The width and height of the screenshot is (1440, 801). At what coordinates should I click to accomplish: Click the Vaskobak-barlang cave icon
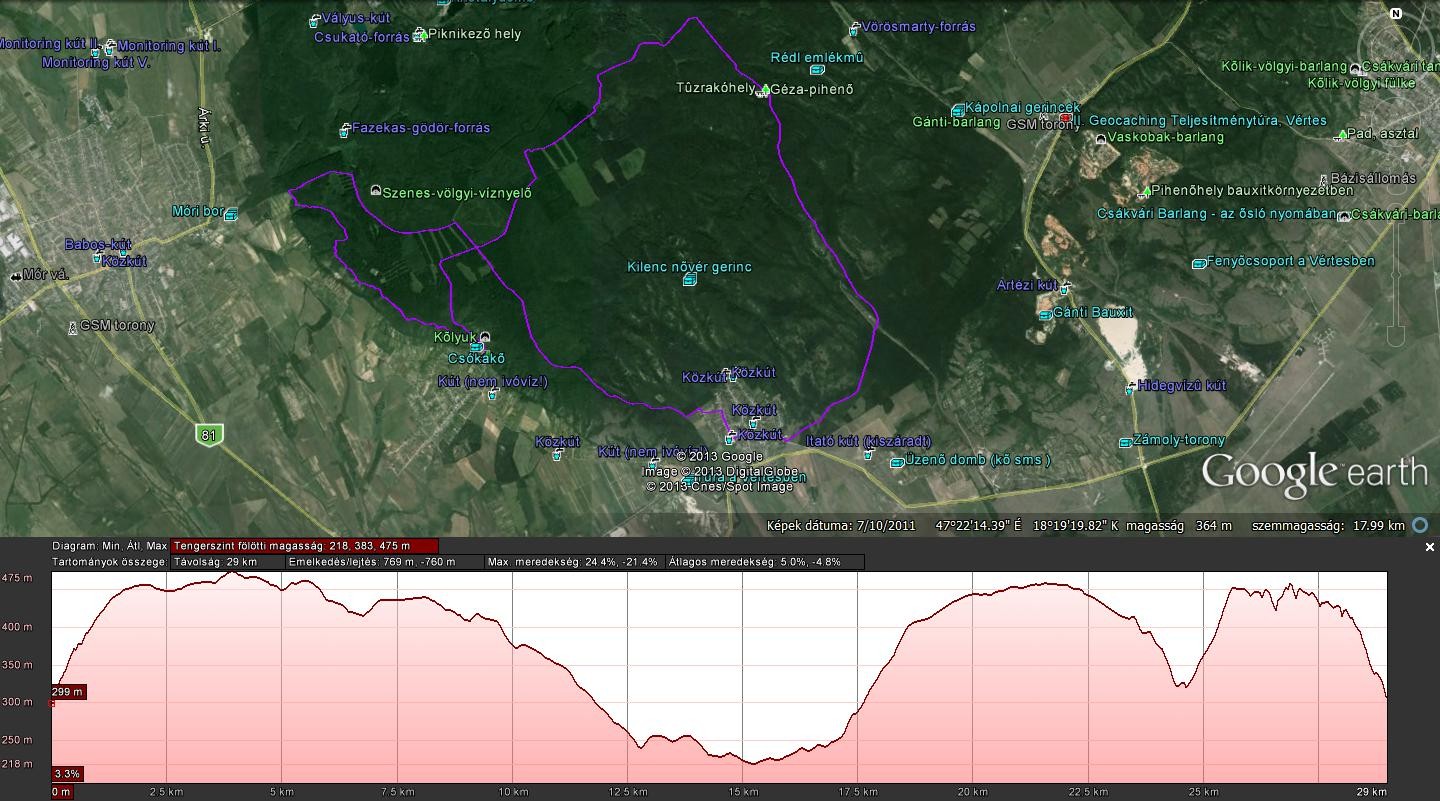pos(1101,139)
